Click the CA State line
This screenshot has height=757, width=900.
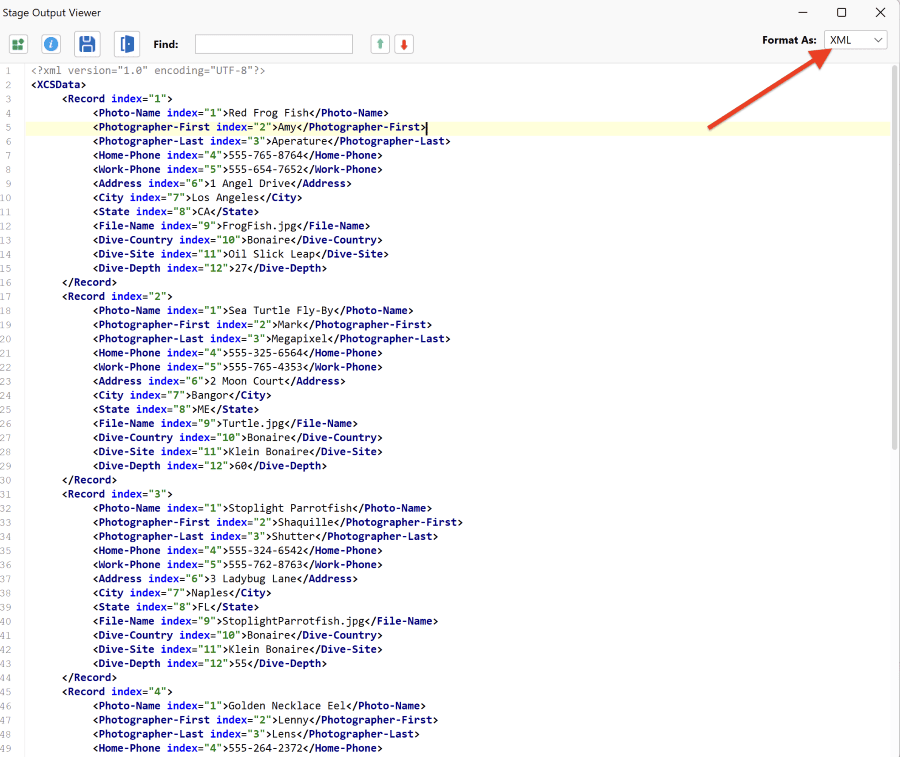coord(176,212)
